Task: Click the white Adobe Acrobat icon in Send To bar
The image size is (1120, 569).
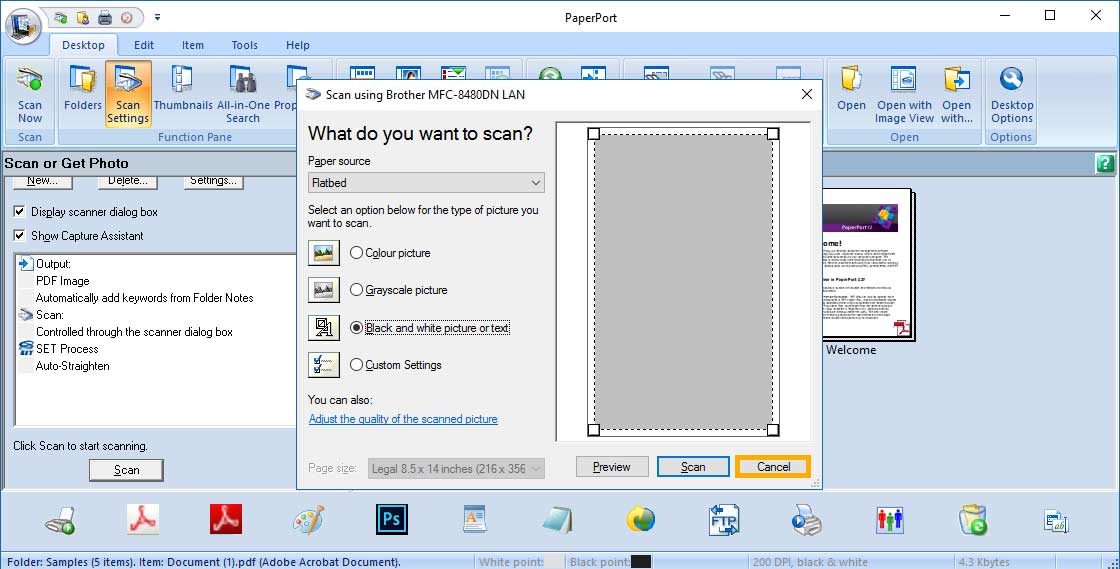Action: pyautogui.click(x=143, y=520)
